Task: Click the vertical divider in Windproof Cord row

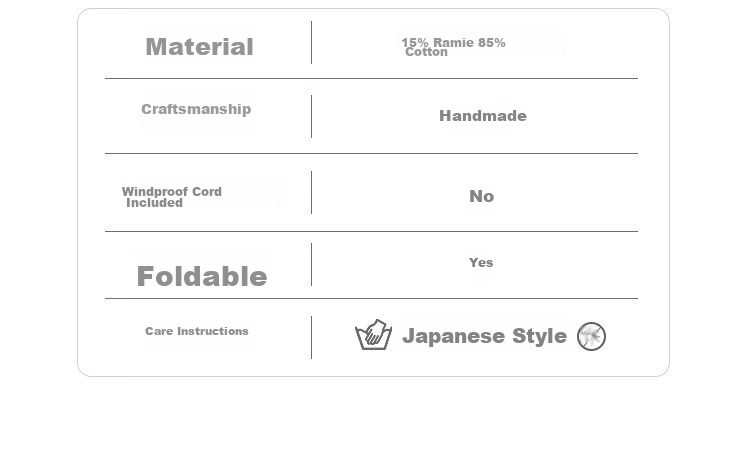Action: pyautogui.click(x=311, y=192)
